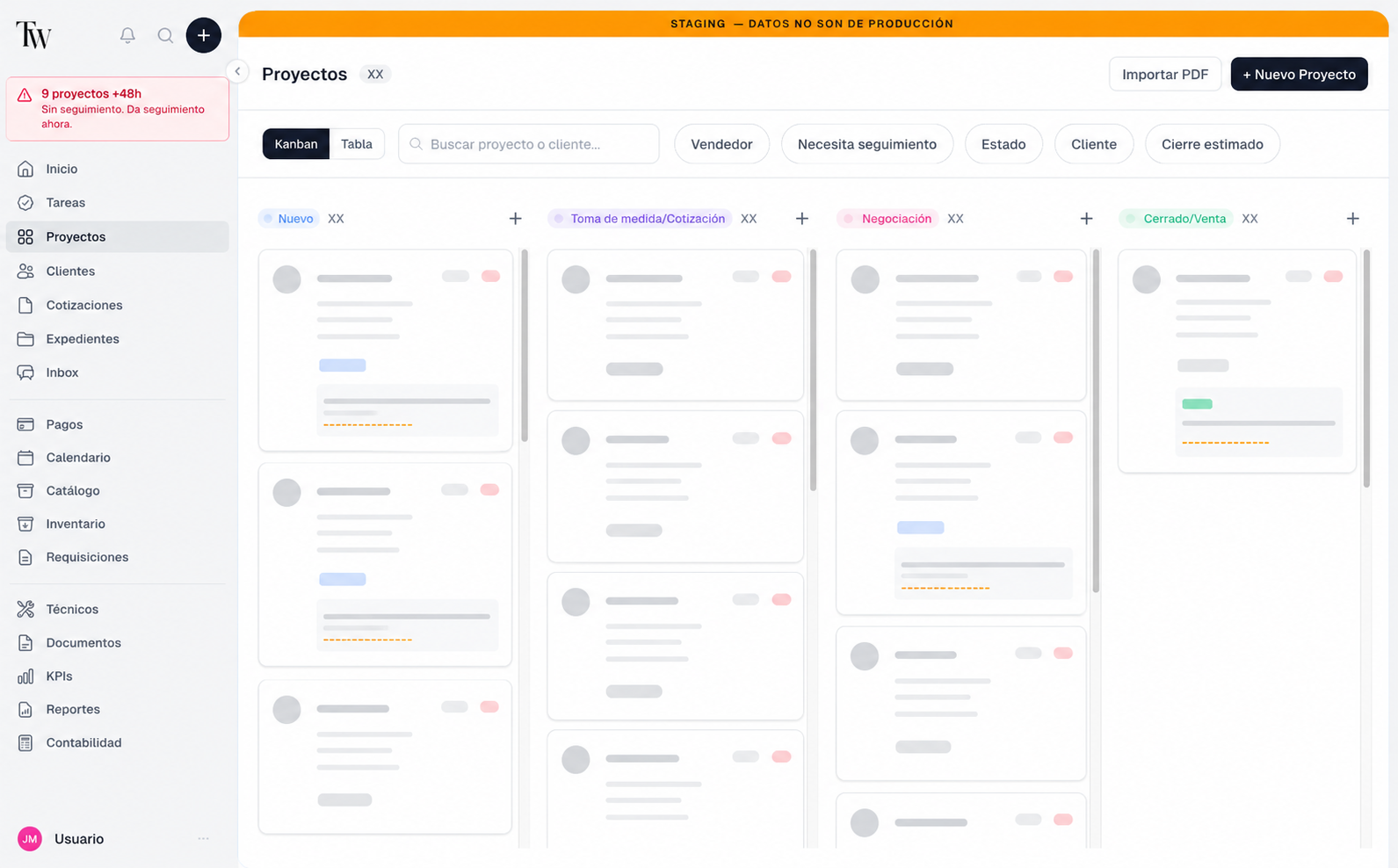Click the Documentos file icon

25,643
